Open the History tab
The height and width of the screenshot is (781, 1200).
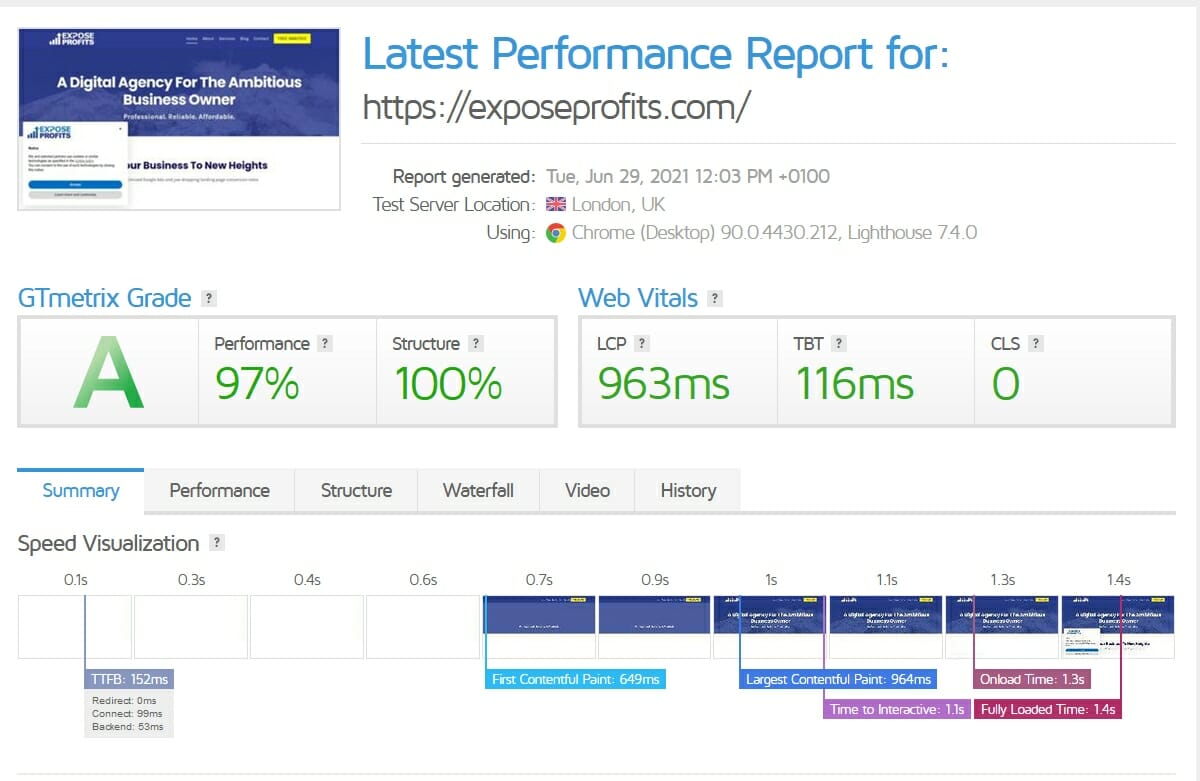[688, 490]
